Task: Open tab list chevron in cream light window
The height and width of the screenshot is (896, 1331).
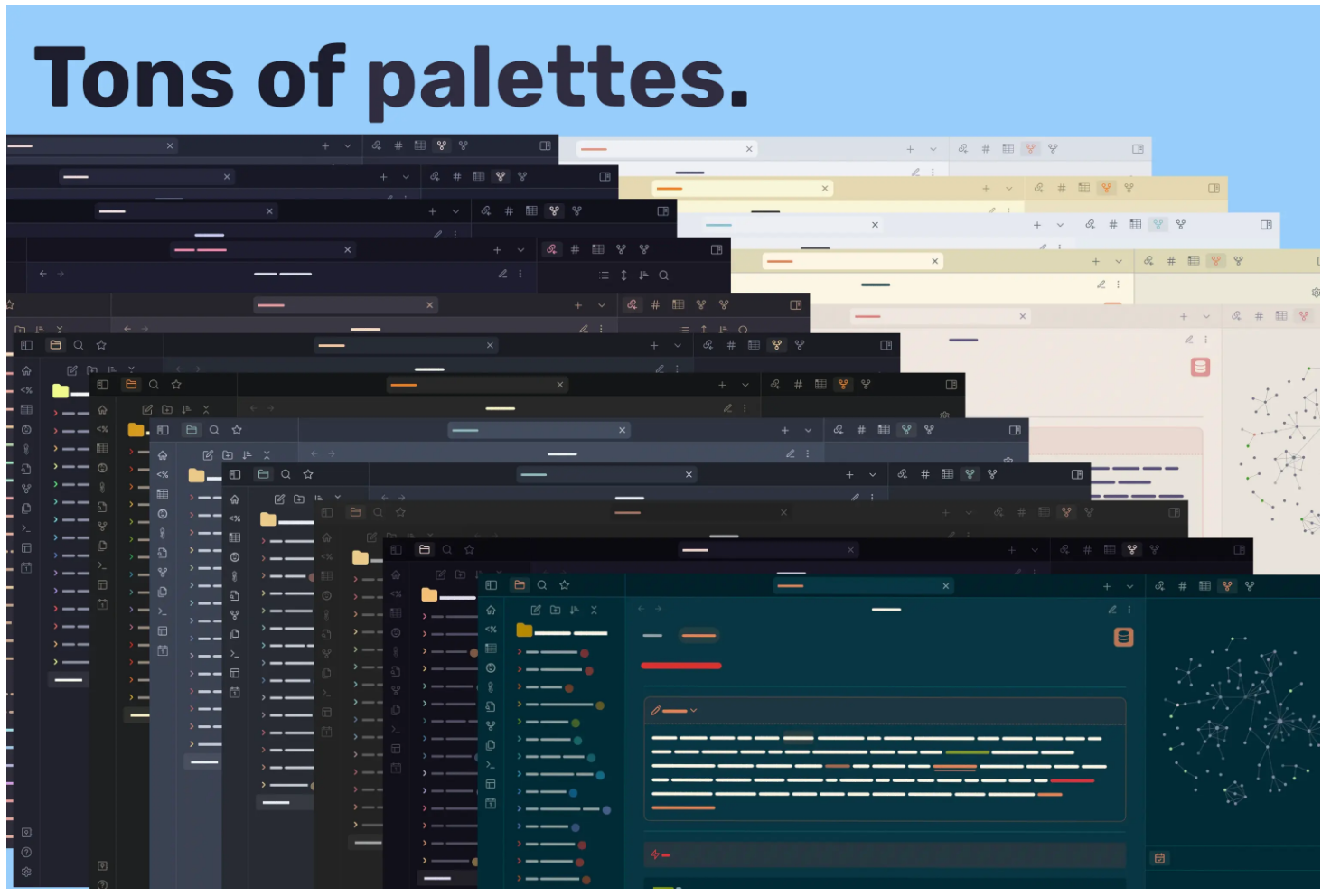Action: pyautogui.click(x=1119, y=262)
